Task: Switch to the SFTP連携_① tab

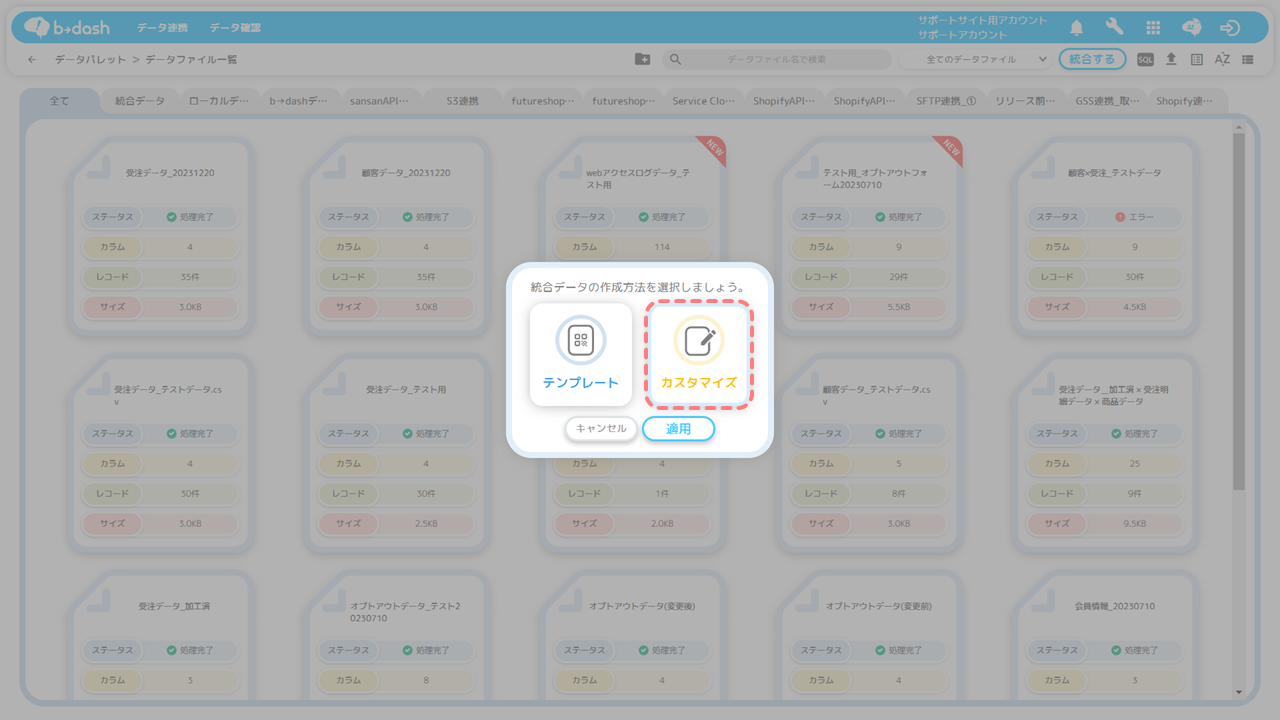Action: coord(946,101)
